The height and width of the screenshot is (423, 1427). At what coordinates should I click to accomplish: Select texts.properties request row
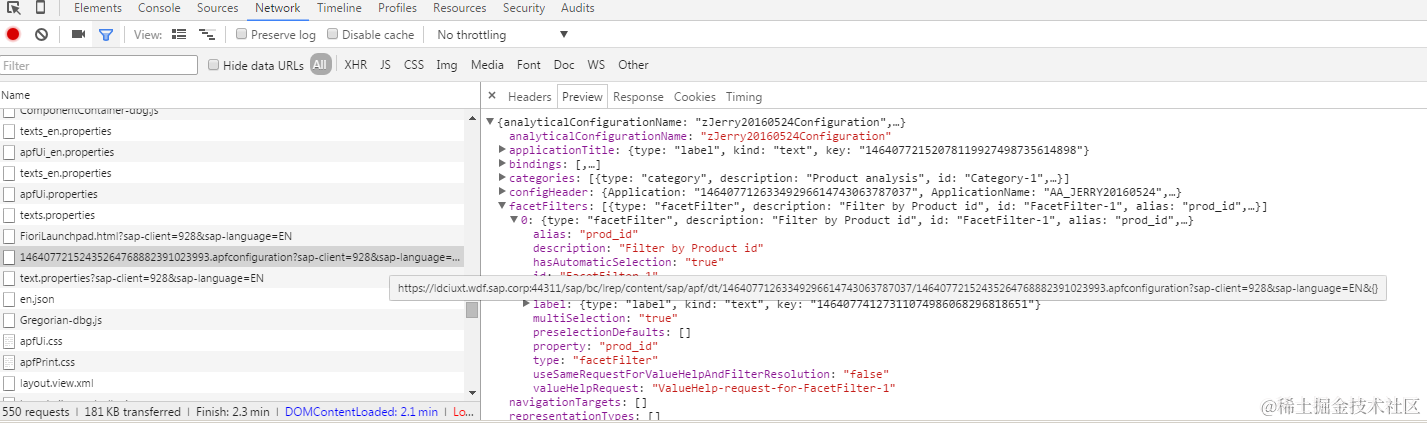click(x=232, y=215)
